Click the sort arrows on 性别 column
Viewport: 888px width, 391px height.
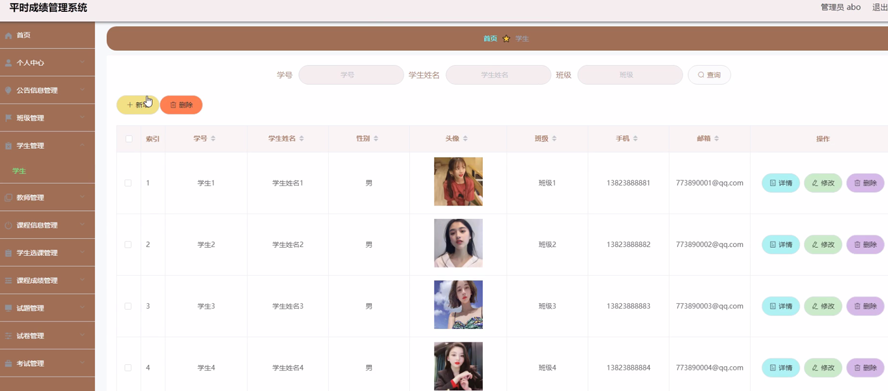[376, 139]
